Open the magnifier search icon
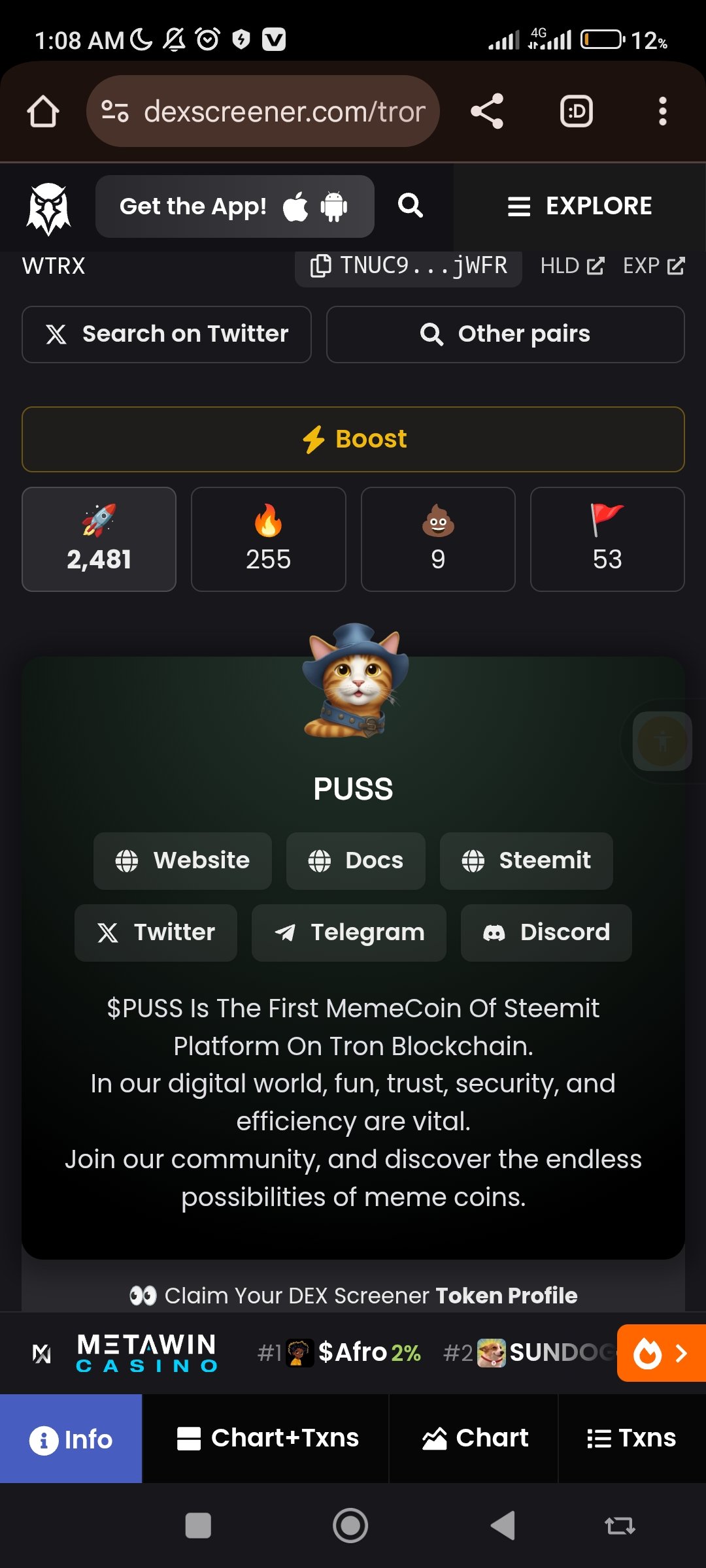Screen dimensions: 706x1568 pos(411,206)
